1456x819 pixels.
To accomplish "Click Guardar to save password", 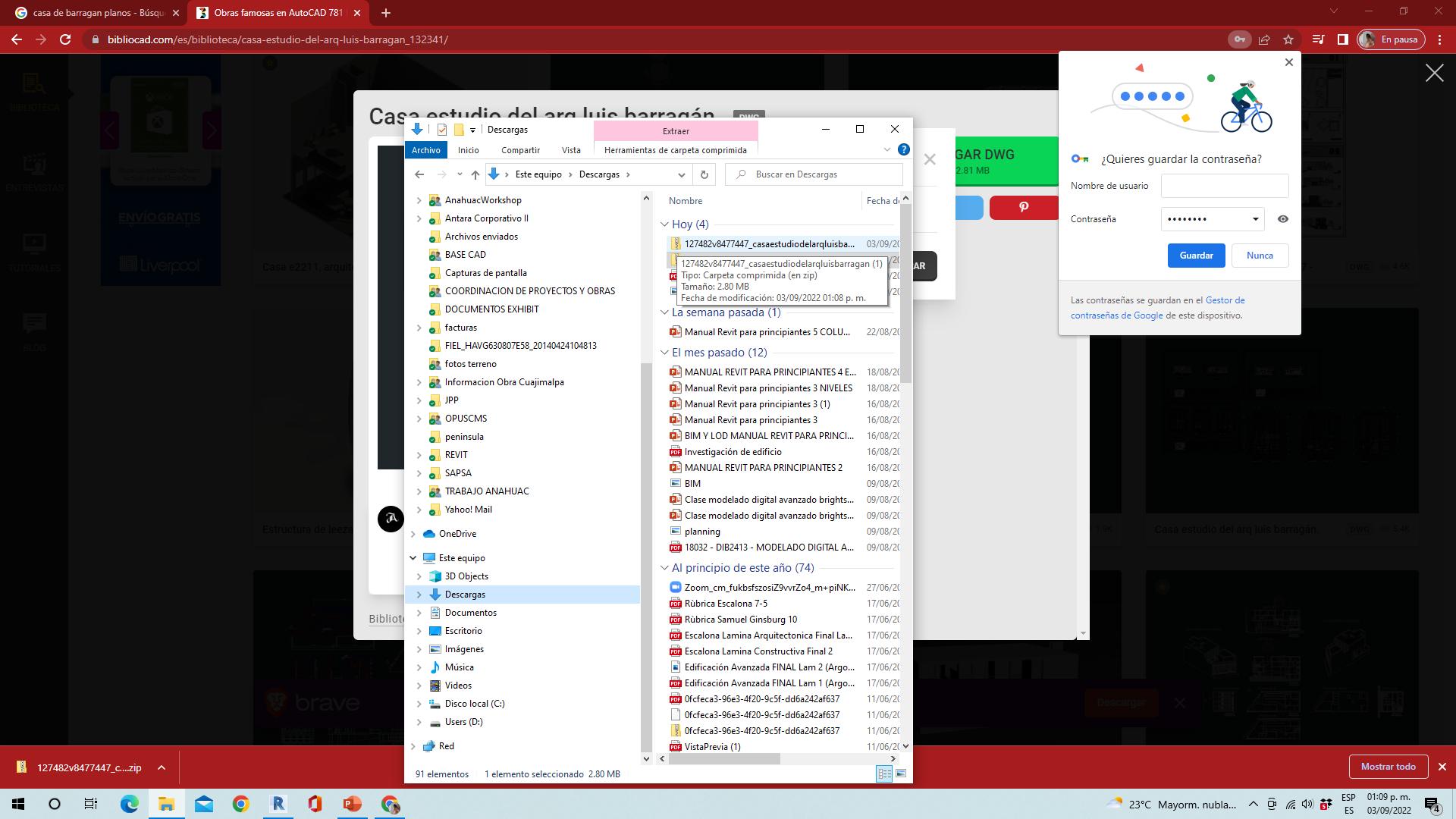I will pyautogui.click(x=1196, y=256).
